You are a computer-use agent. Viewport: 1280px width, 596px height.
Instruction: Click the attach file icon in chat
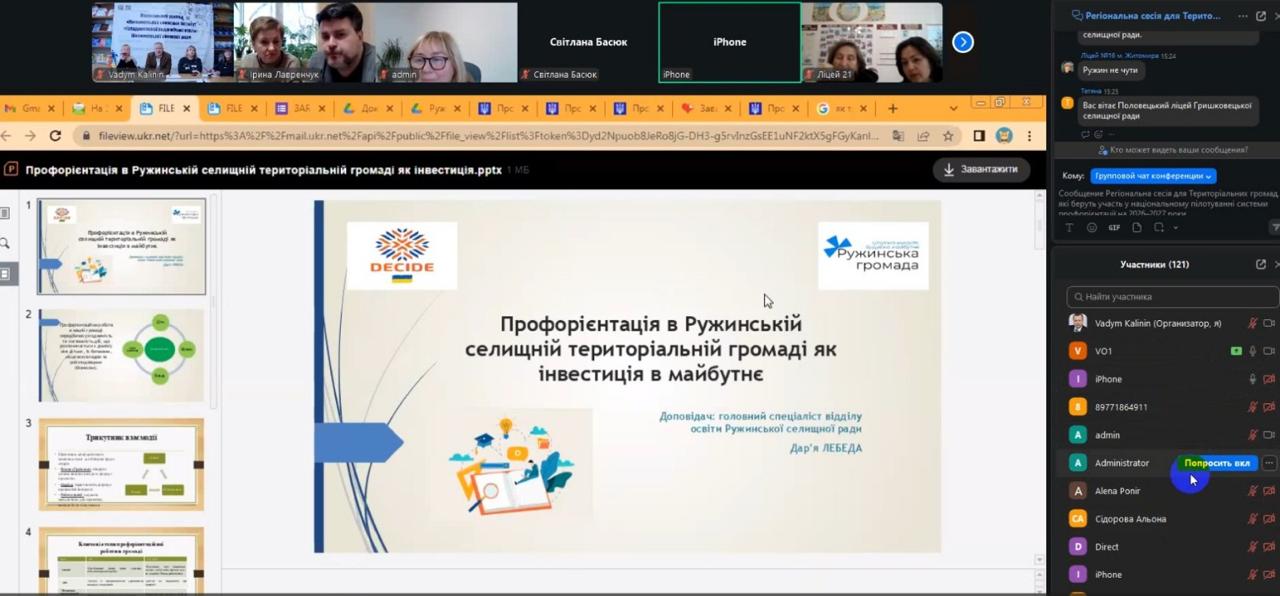click(1136, 228)
